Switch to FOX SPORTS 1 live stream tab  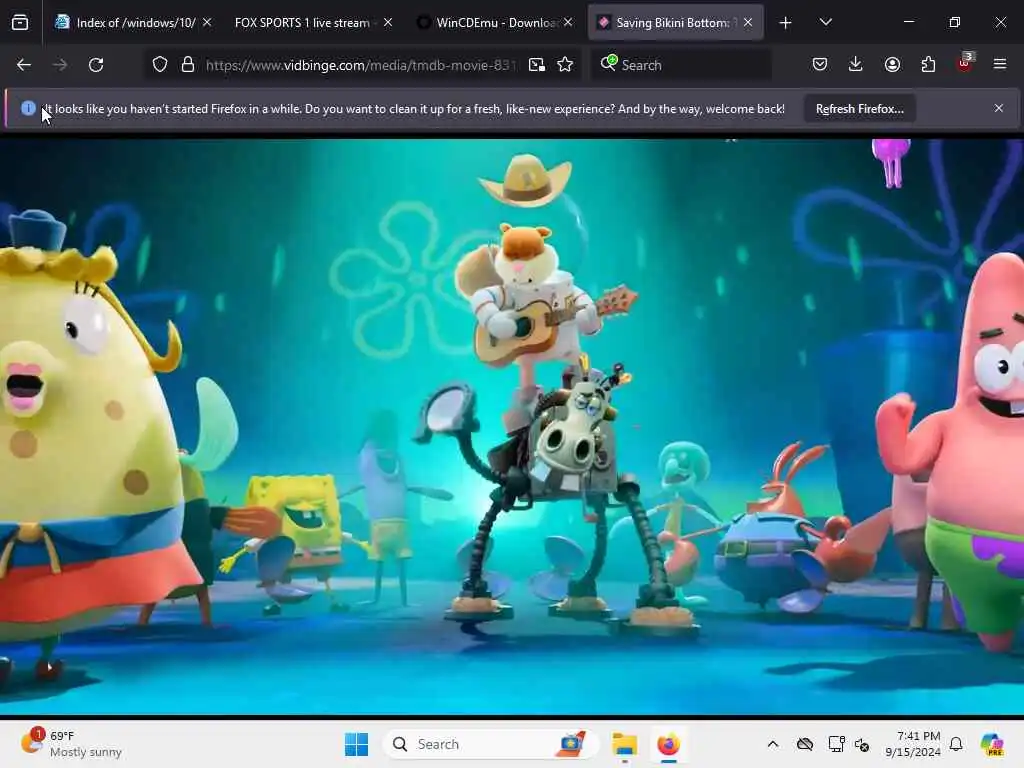[313, 23]
